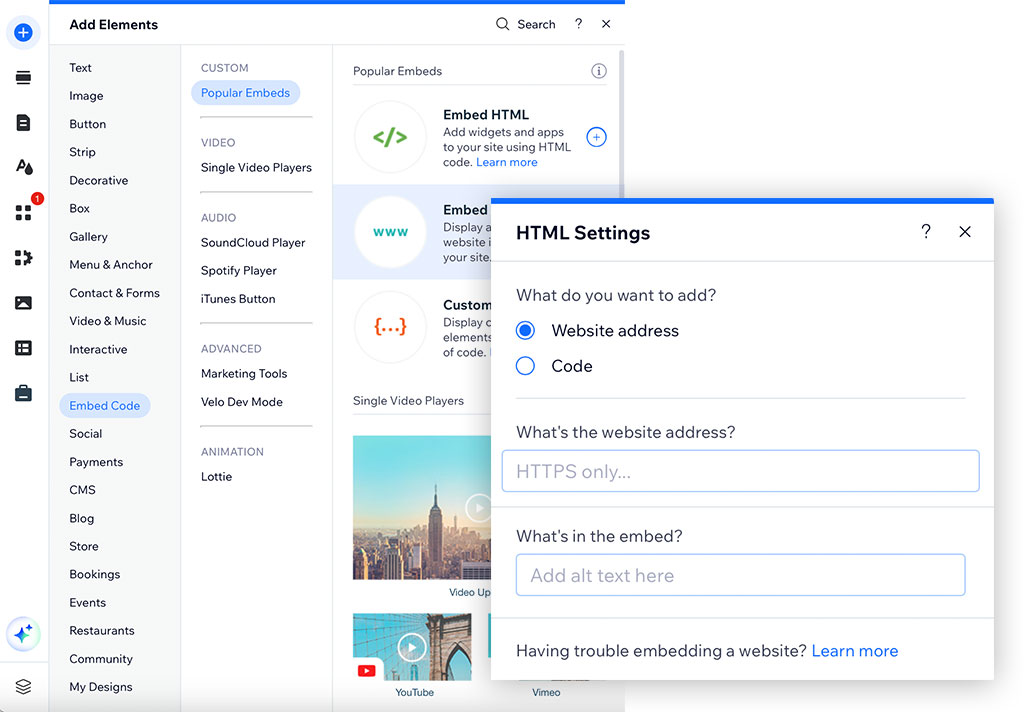
Task: Open the Spotify Player option
Action: [x=238, y=270]
